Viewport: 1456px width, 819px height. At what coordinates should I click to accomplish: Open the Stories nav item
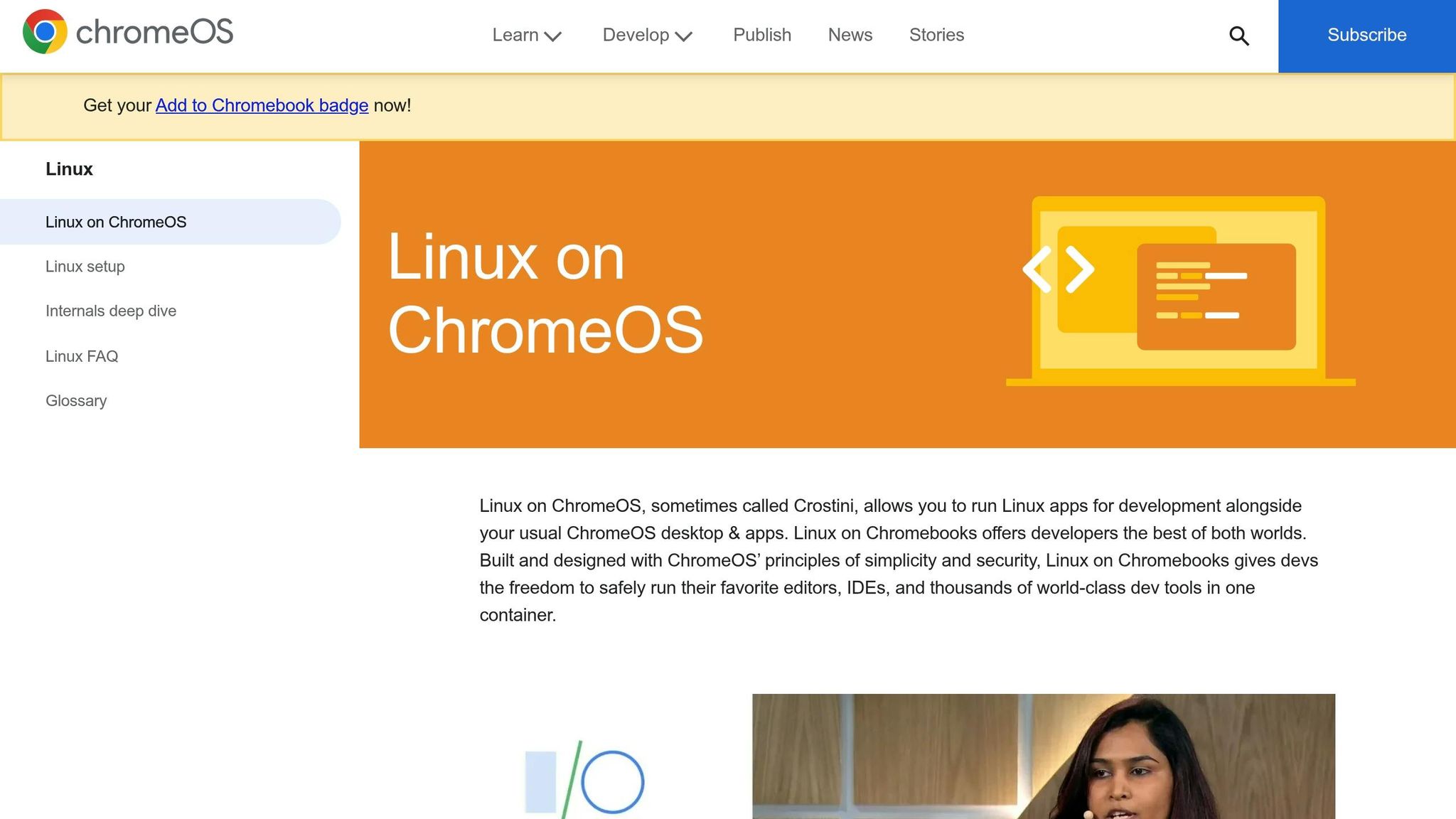[936, 35]
